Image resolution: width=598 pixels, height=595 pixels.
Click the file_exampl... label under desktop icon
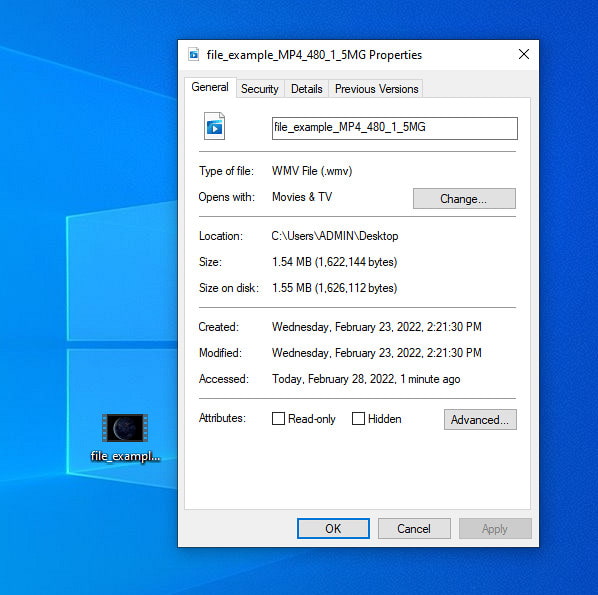pos(125,456)
